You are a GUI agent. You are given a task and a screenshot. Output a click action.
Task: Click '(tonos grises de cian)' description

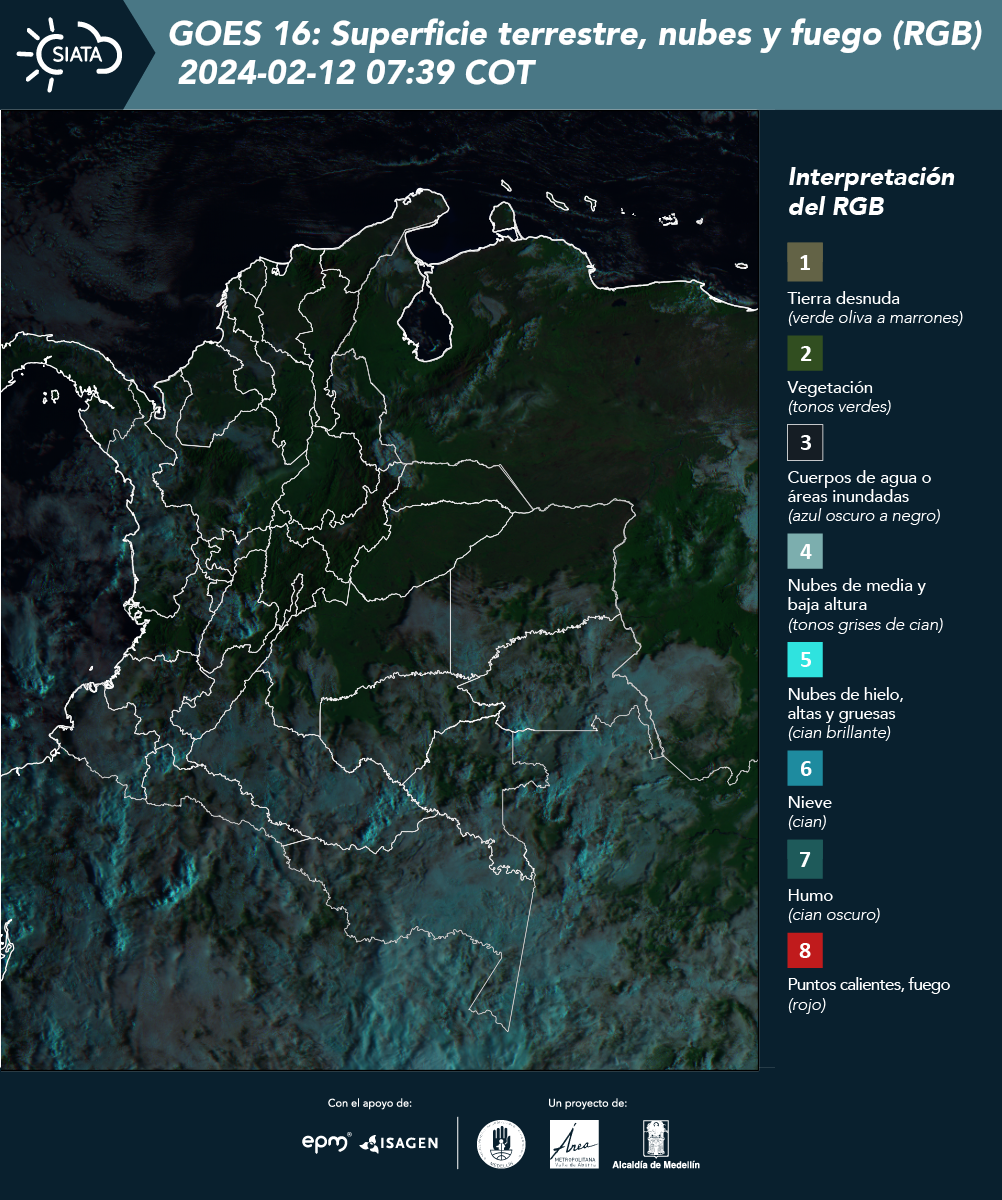coord(865,625)
